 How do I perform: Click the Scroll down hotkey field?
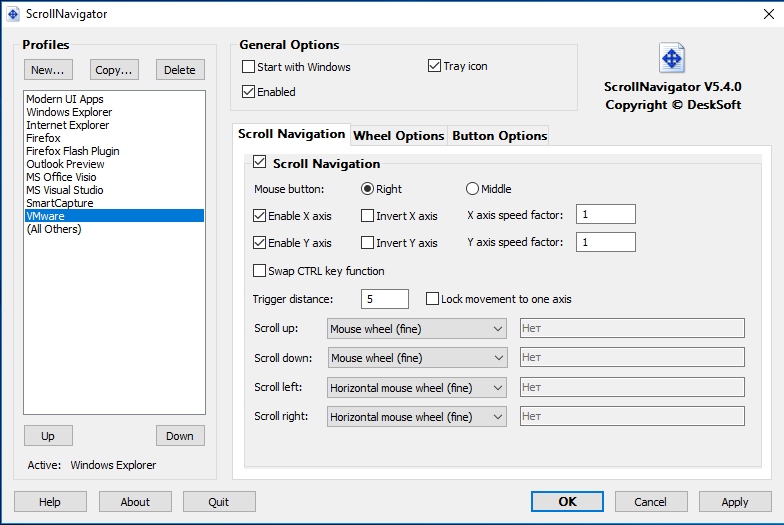tap(632, 357)
